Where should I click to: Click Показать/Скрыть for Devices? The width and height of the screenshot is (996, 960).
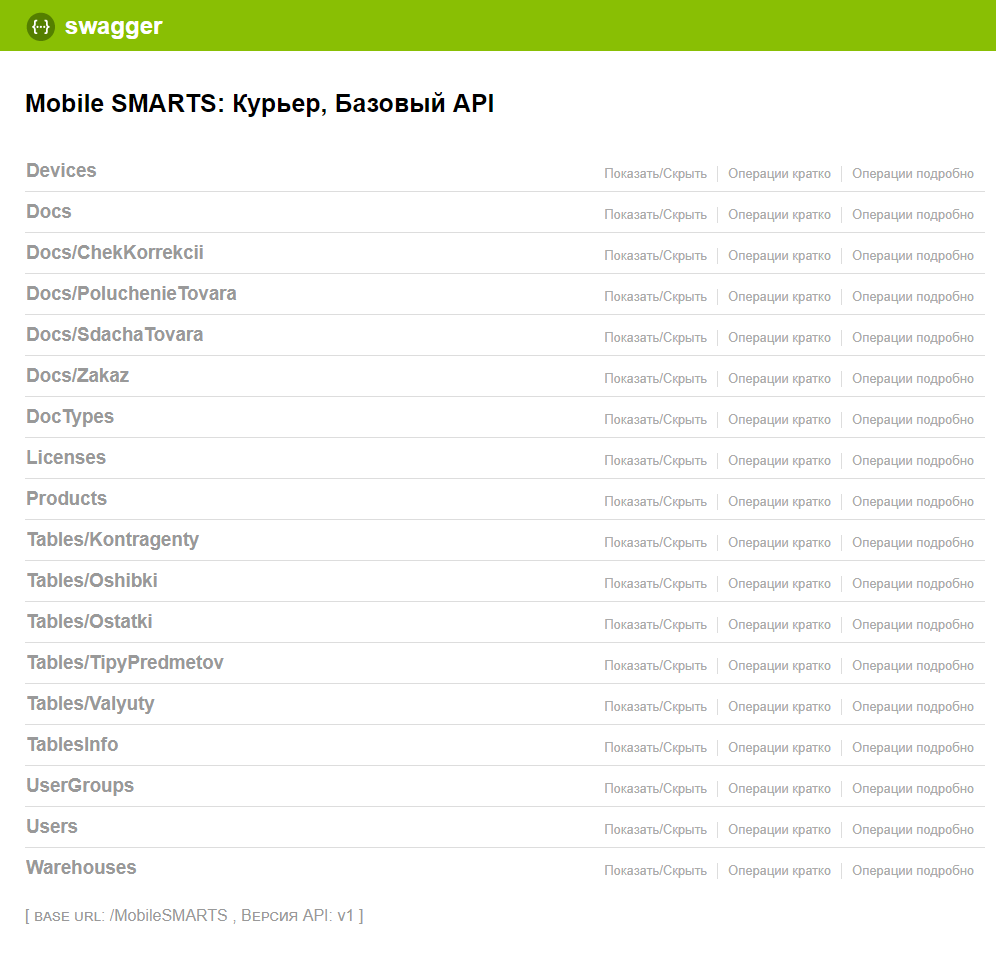(656, 173)
